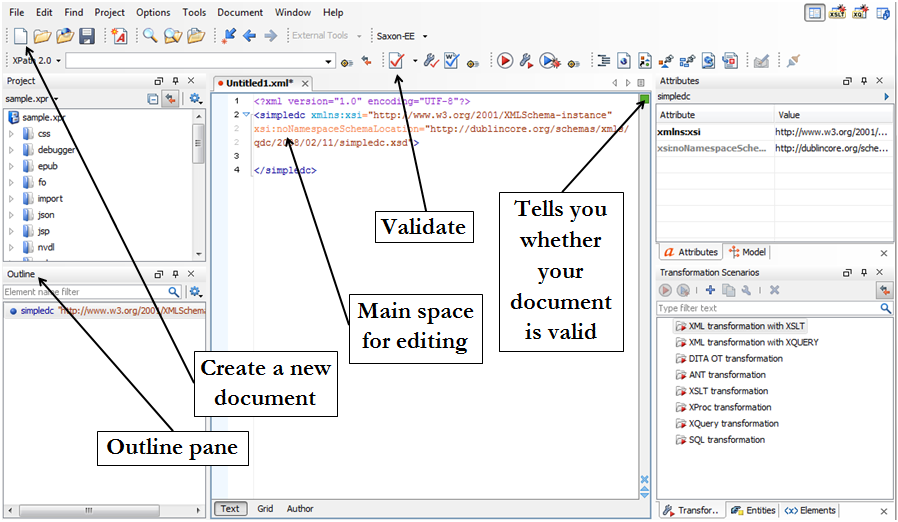Save the document with the floppy disk icon
Screen dimensions: 898x522
coord(86,36)
